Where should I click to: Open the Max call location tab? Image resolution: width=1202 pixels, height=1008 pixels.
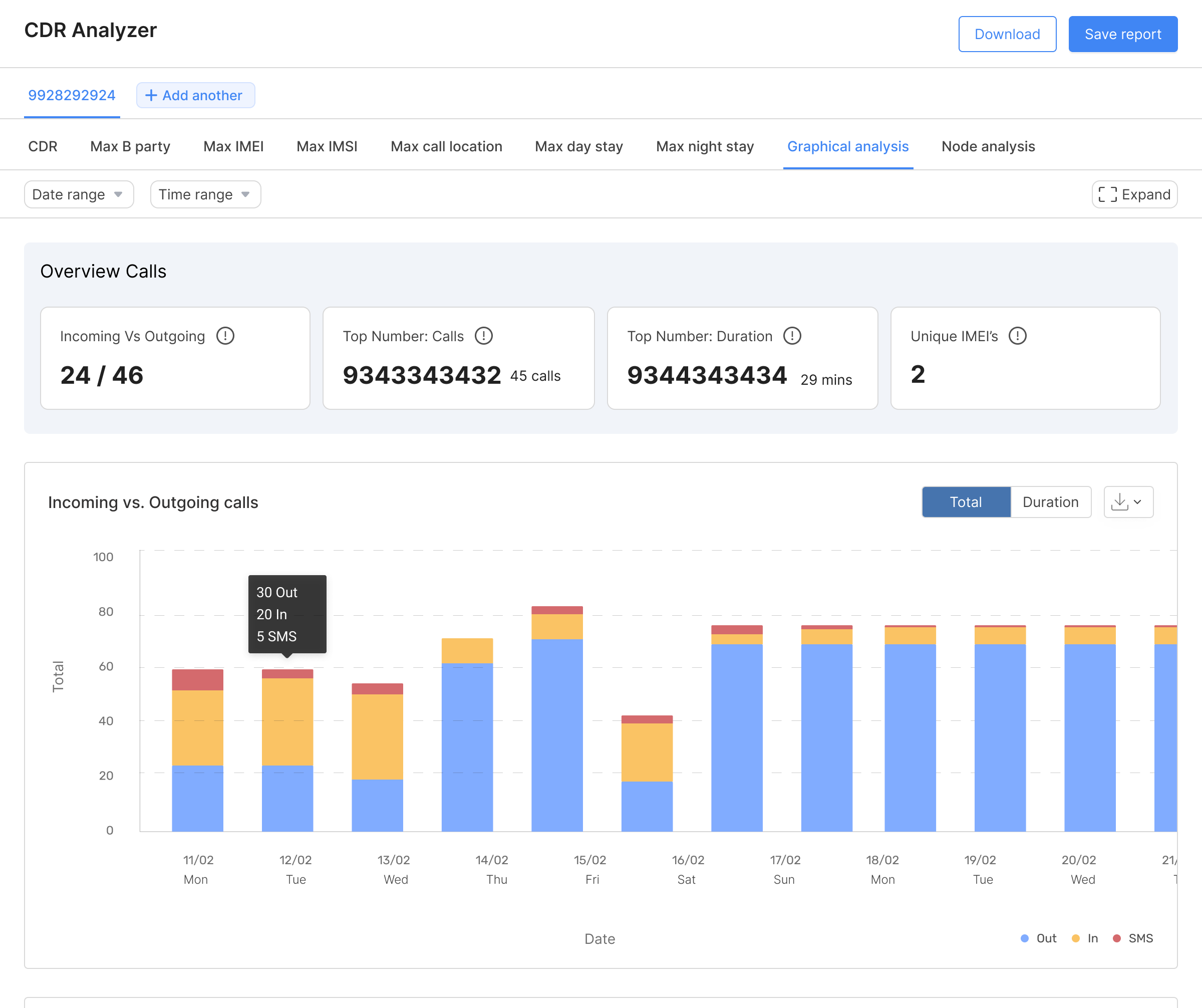[x=446, y=146]
